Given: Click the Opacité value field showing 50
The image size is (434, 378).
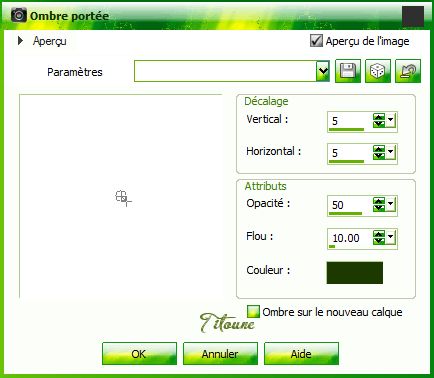Looking at the screenshot, I should (x=350, y=204).
